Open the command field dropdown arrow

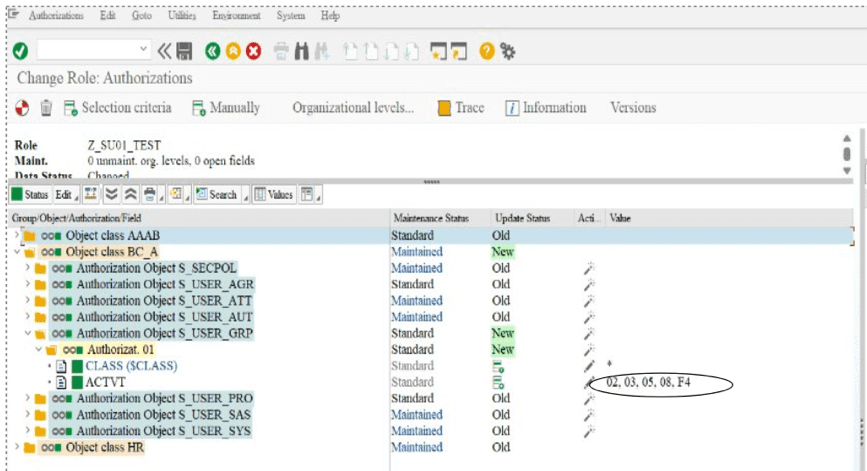tap(145, 50)
